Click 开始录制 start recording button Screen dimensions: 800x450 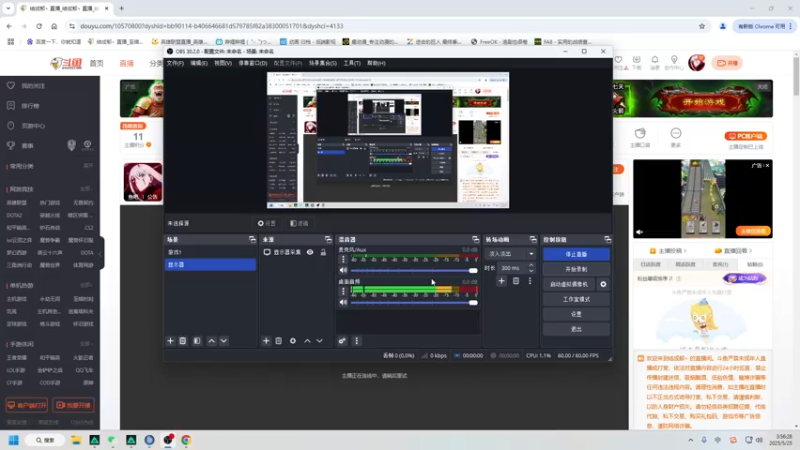coord(576,269)
